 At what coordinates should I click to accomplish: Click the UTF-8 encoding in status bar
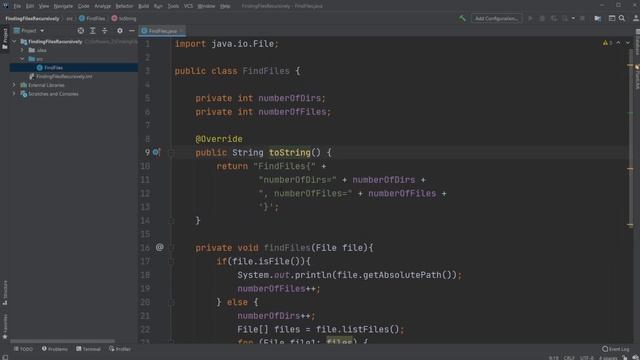(x=587, y=358)
